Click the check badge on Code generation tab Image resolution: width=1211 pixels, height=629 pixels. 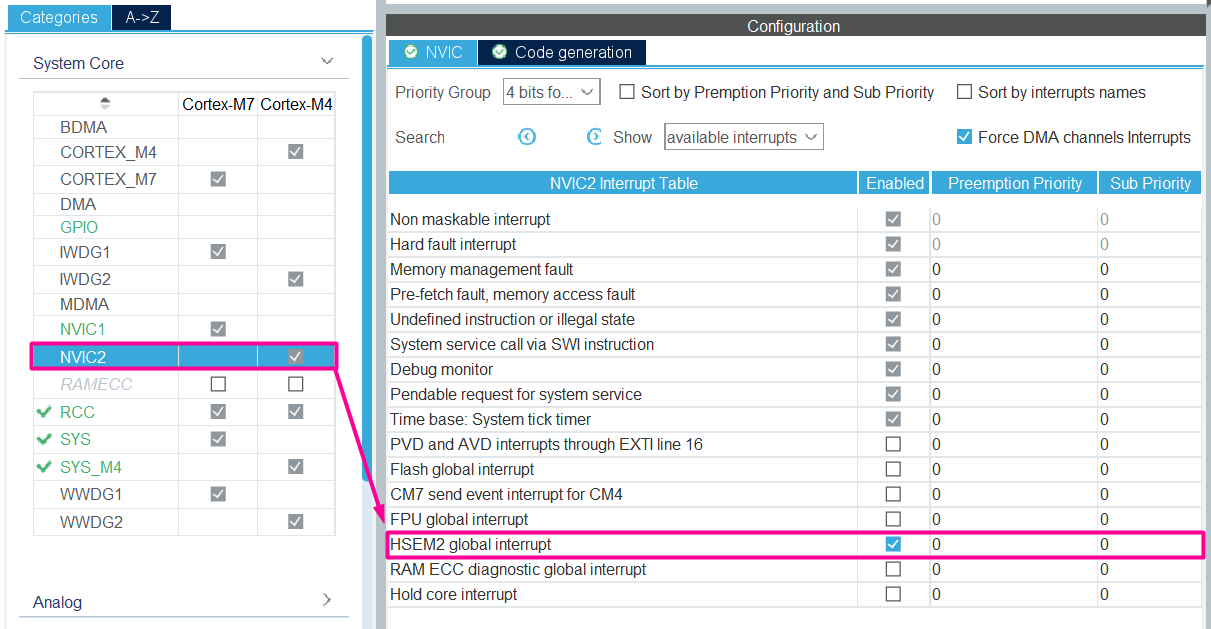498,52
